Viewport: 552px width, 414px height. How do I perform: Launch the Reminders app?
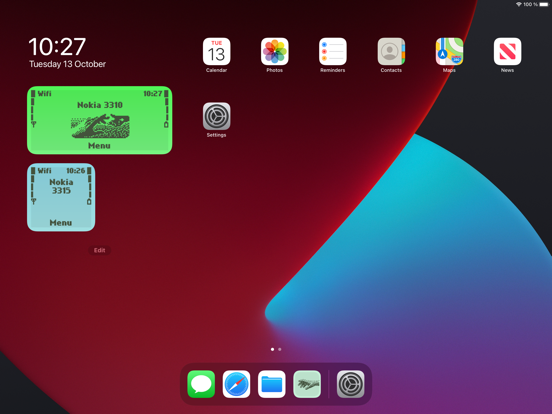click(x=333, y=51)
